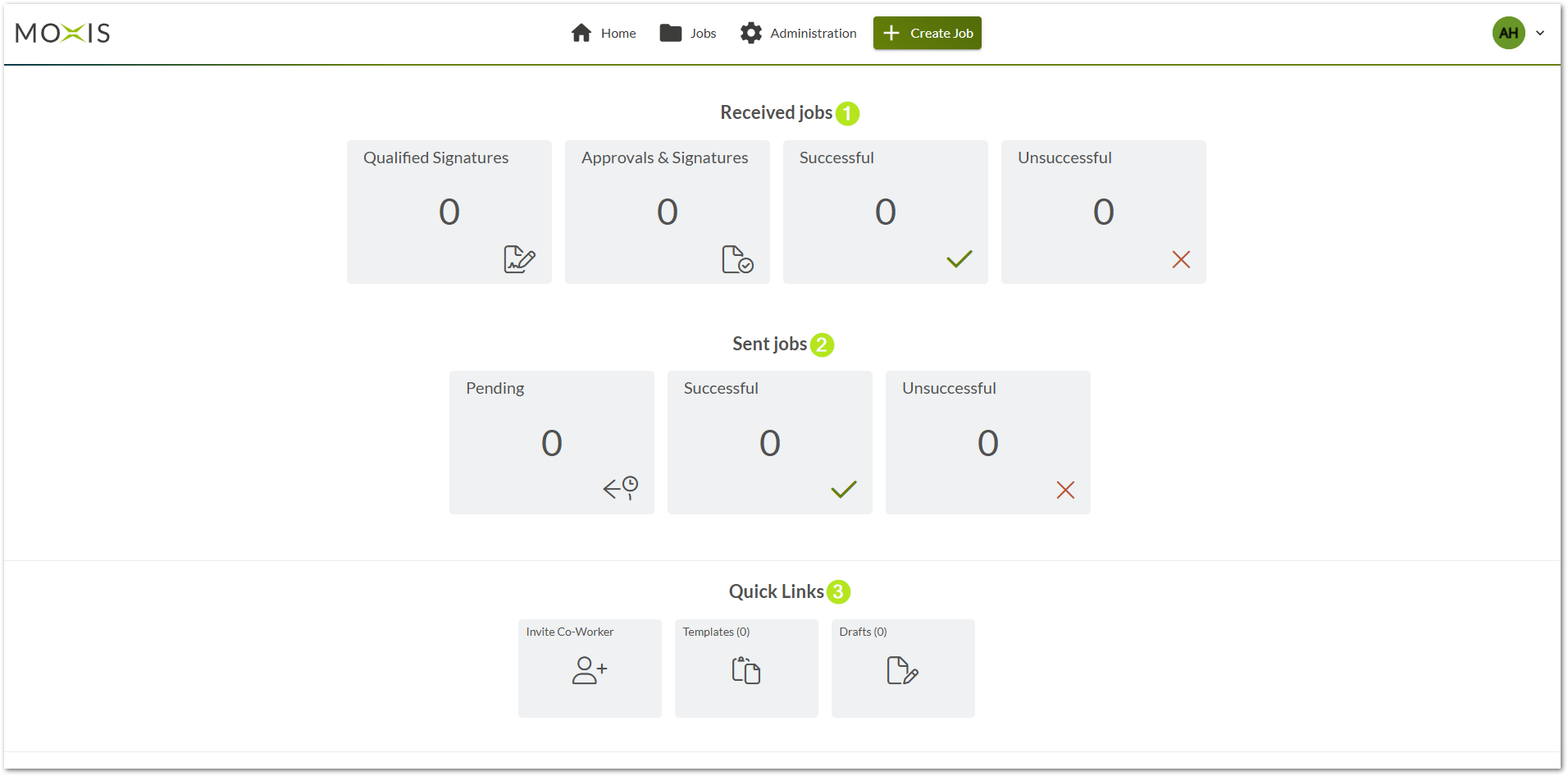Image resolution: width=1568 pixels, height=776 pixels.
Task: Go to the Home menu item
Action: coord(604,34)
